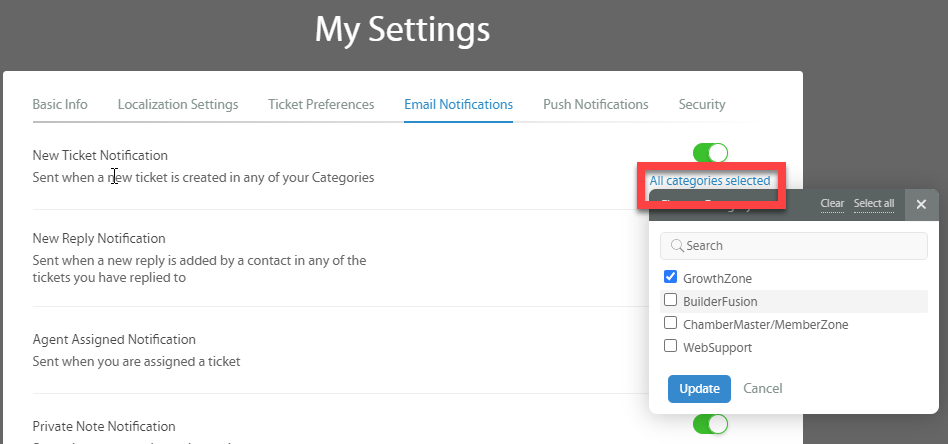Image resolution: width=948 pixels, height=444 pixels.
Task: Switch to the Security tab
Action: click(702, 104)
